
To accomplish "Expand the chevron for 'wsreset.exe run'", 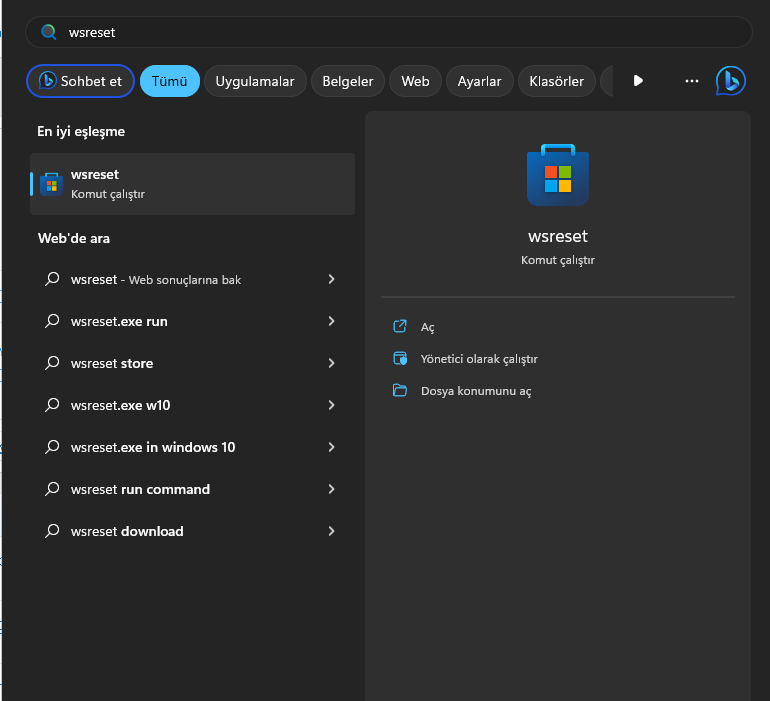I will pos(331,321).
